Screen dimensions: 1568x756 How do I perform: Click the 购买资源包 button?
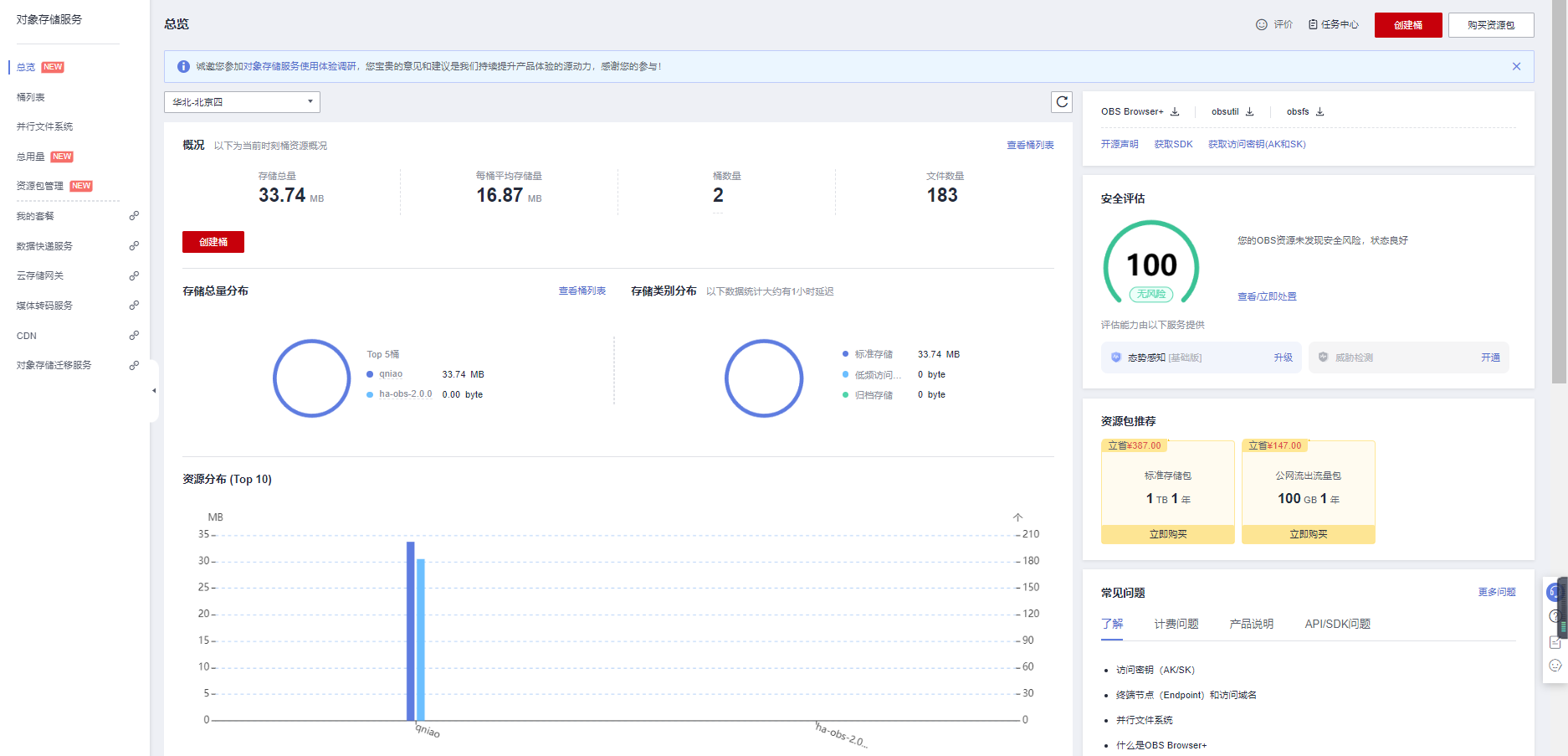(x=1491, y=25)
